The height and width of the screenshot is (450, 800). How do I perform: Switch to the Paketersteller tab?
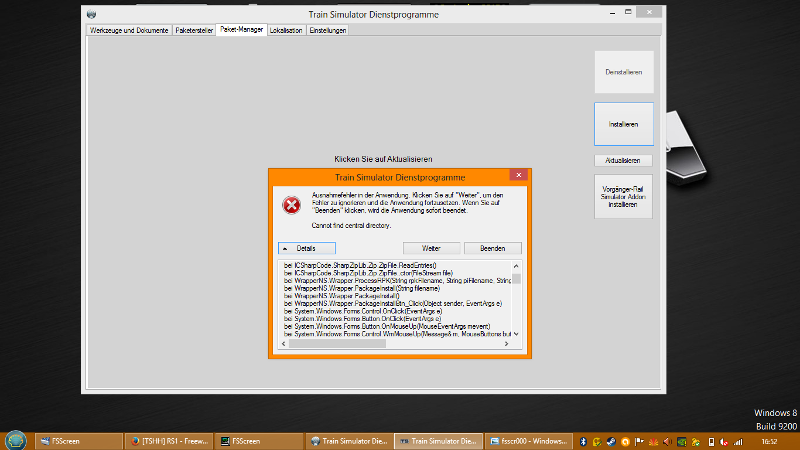coord(194,31)
